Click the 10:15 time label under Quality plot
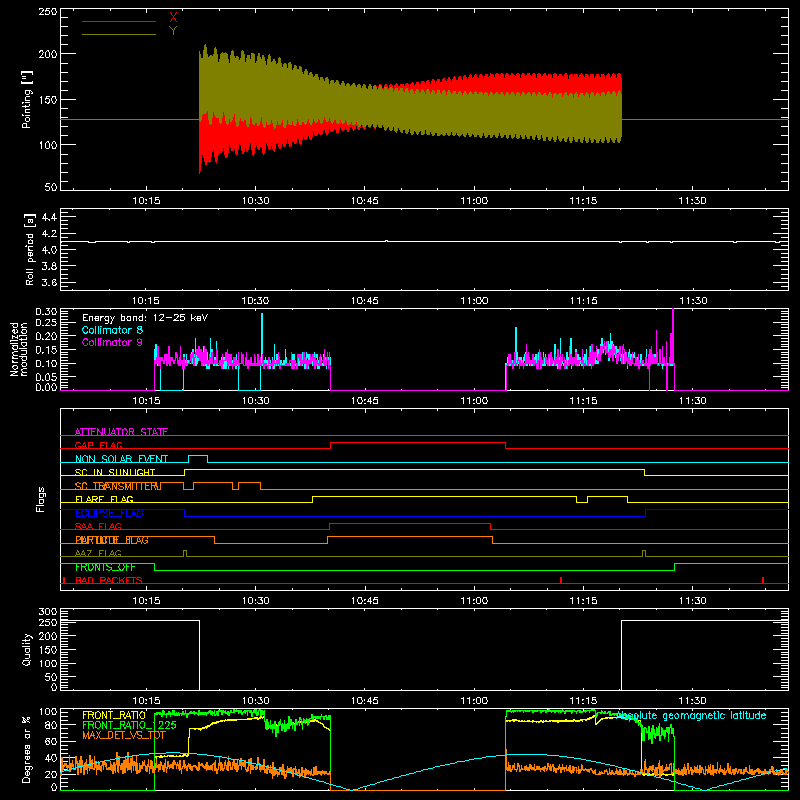The width and height of the screenshot is (800, 800). tap(146, 701)
